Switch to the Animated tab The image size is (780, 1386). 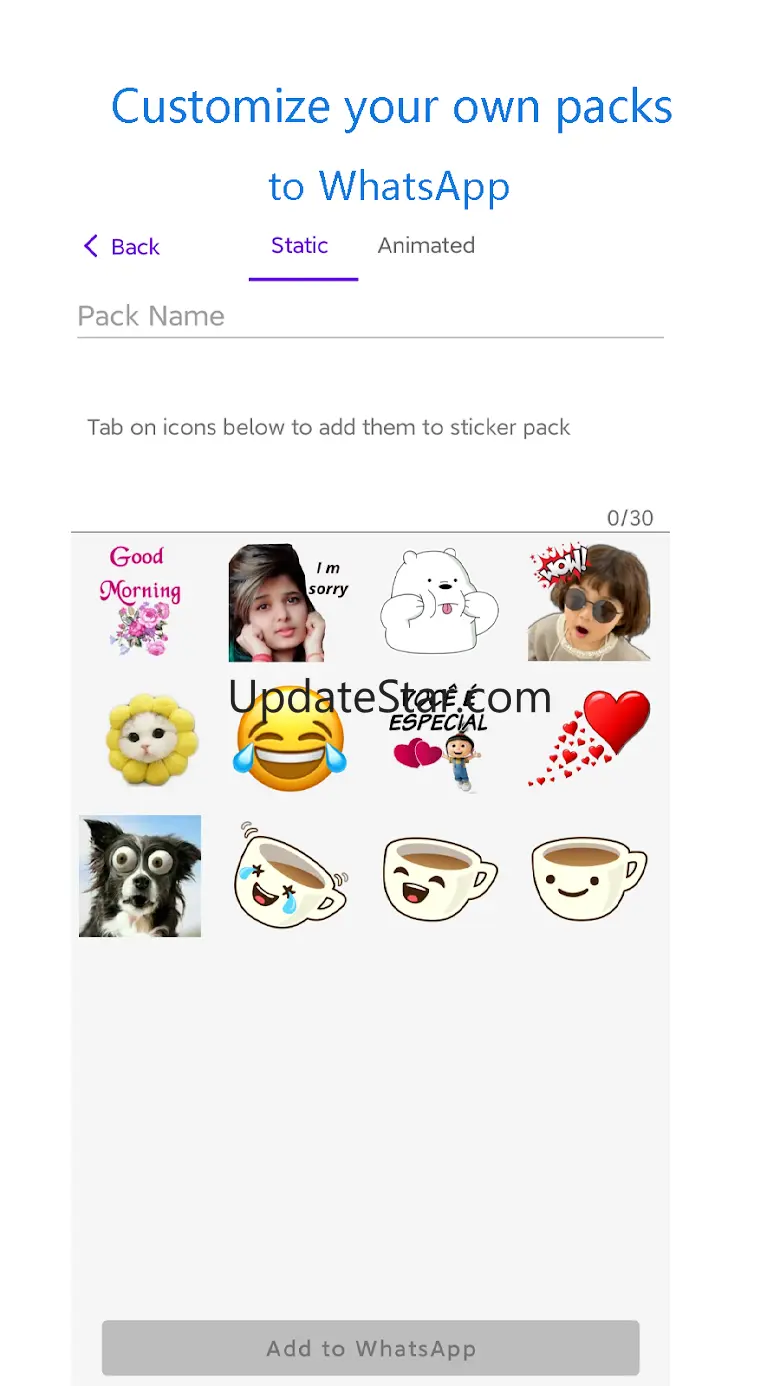pos(426,246)
